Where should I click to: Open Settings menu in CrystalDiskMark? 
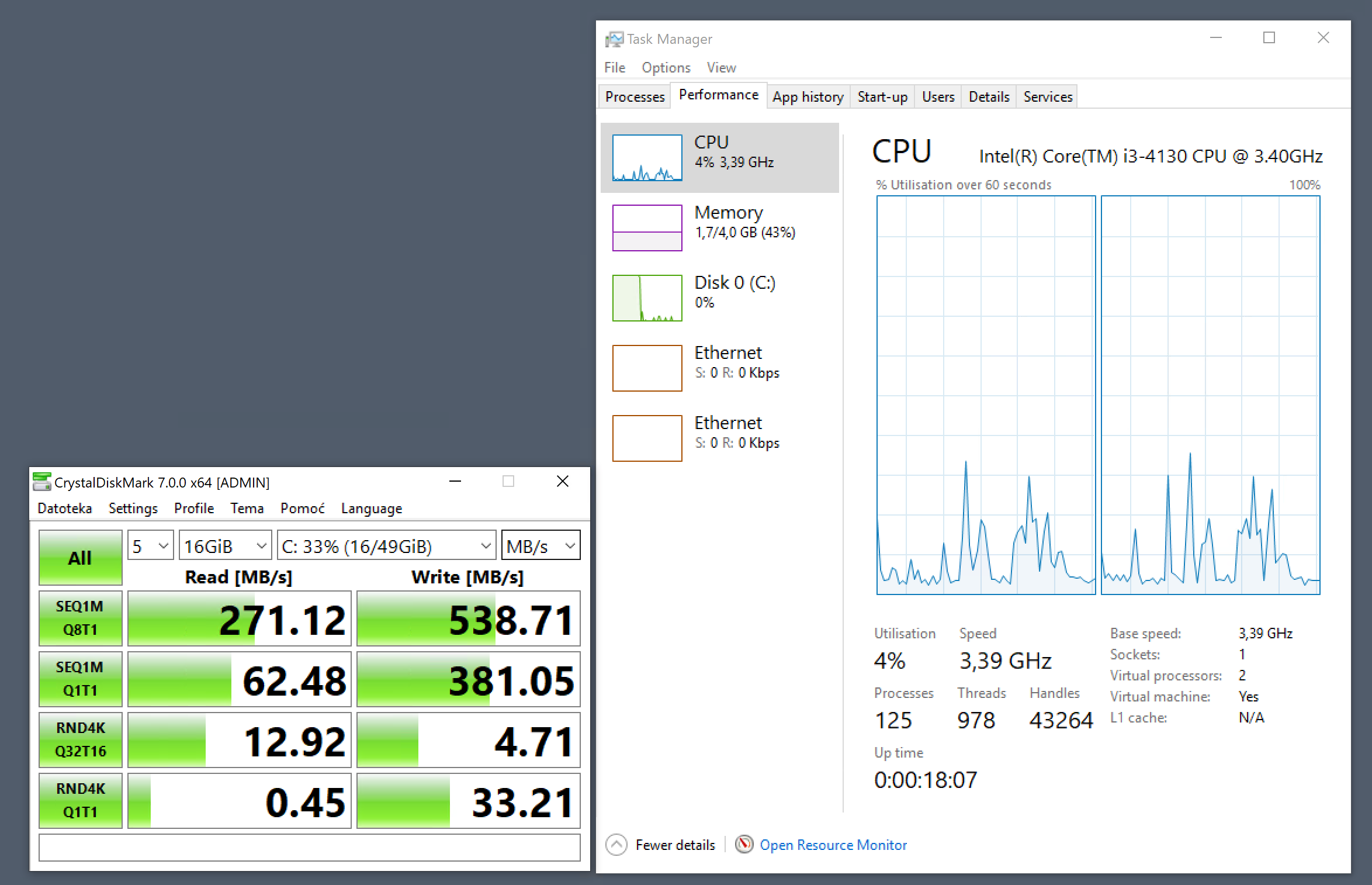pyautogui.click(x=133, y=508)
